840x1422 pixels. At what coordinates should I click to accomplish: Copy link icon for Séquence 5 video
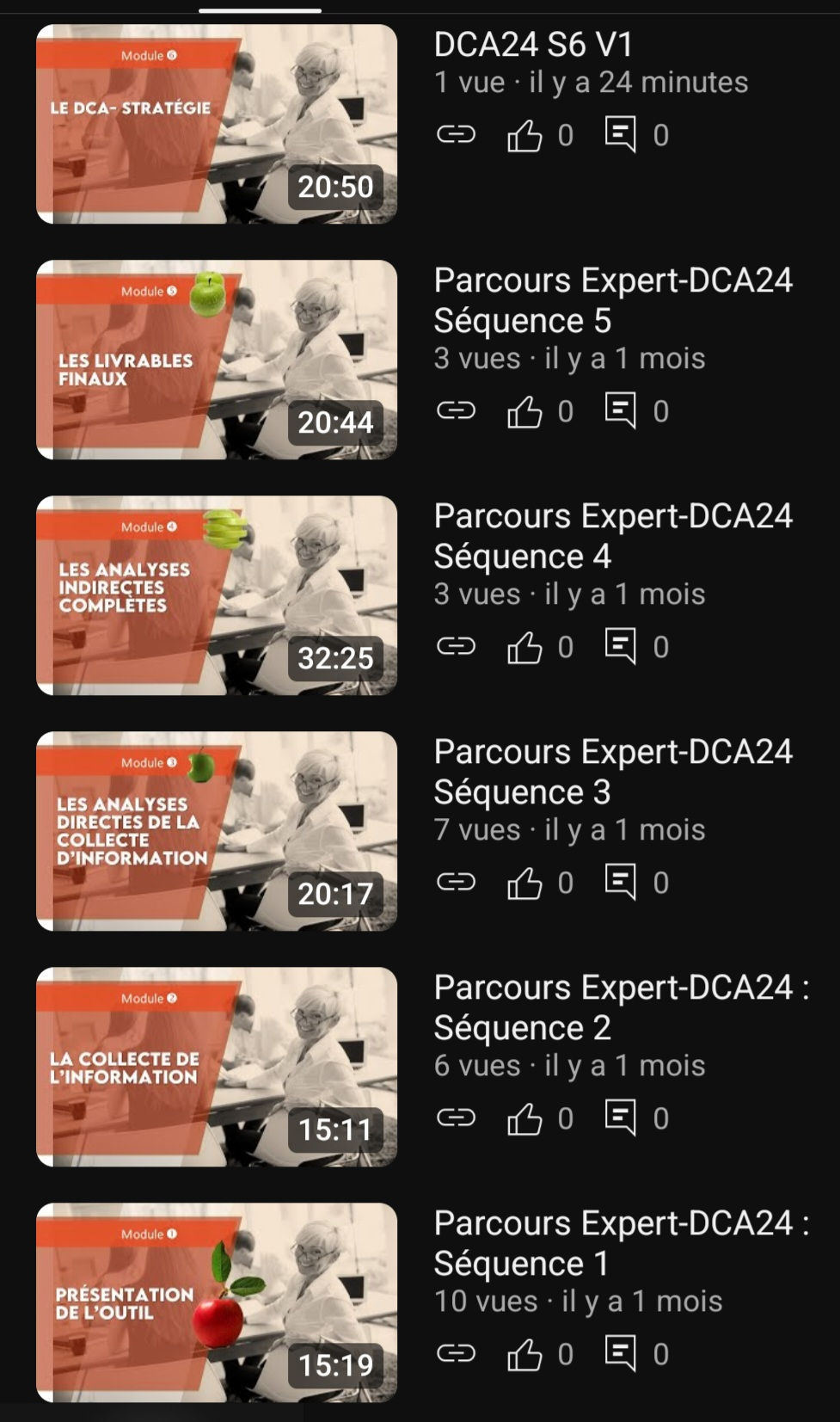(x=456, y=410)
